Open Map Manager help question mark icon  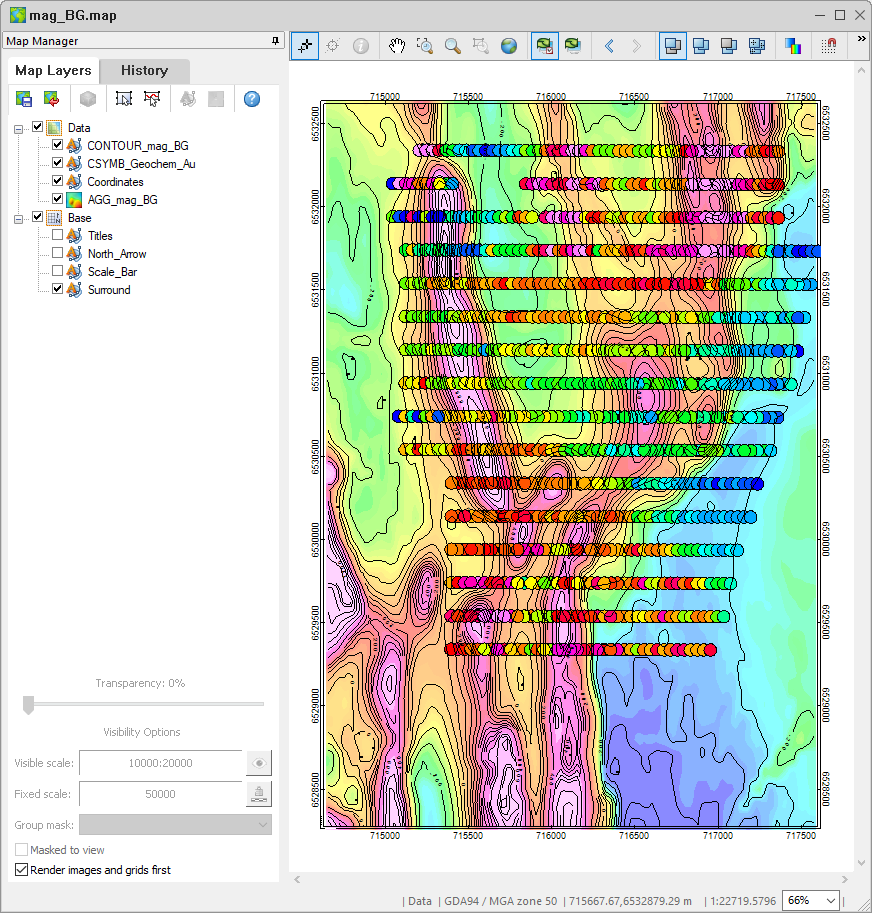tap(252, 99)
